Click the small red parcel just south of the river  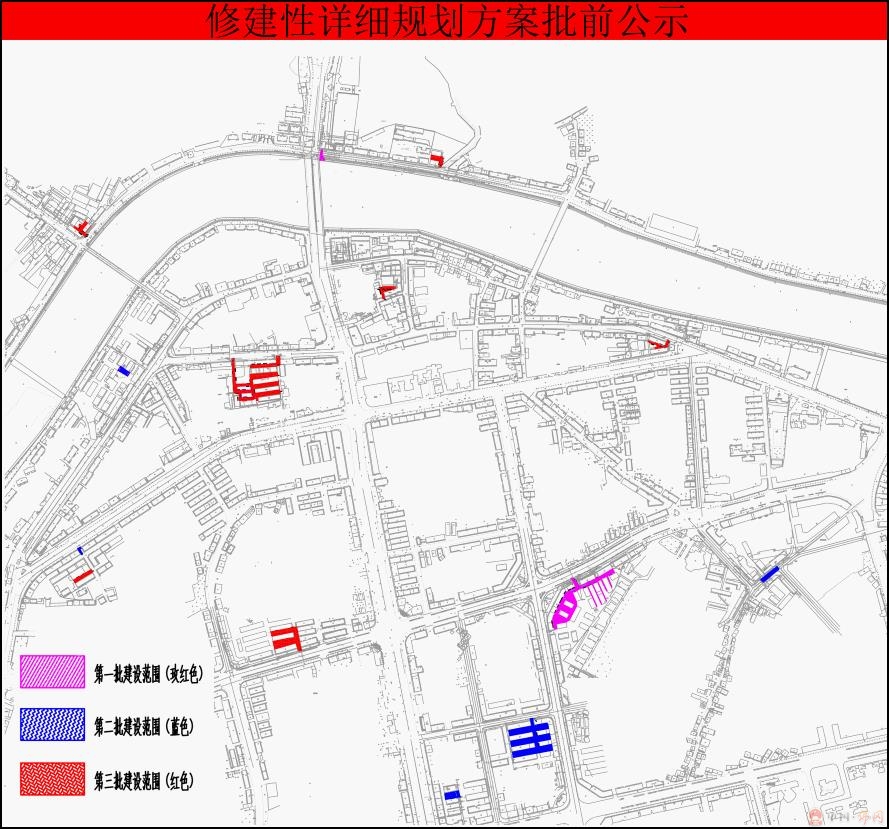[386, 291]
